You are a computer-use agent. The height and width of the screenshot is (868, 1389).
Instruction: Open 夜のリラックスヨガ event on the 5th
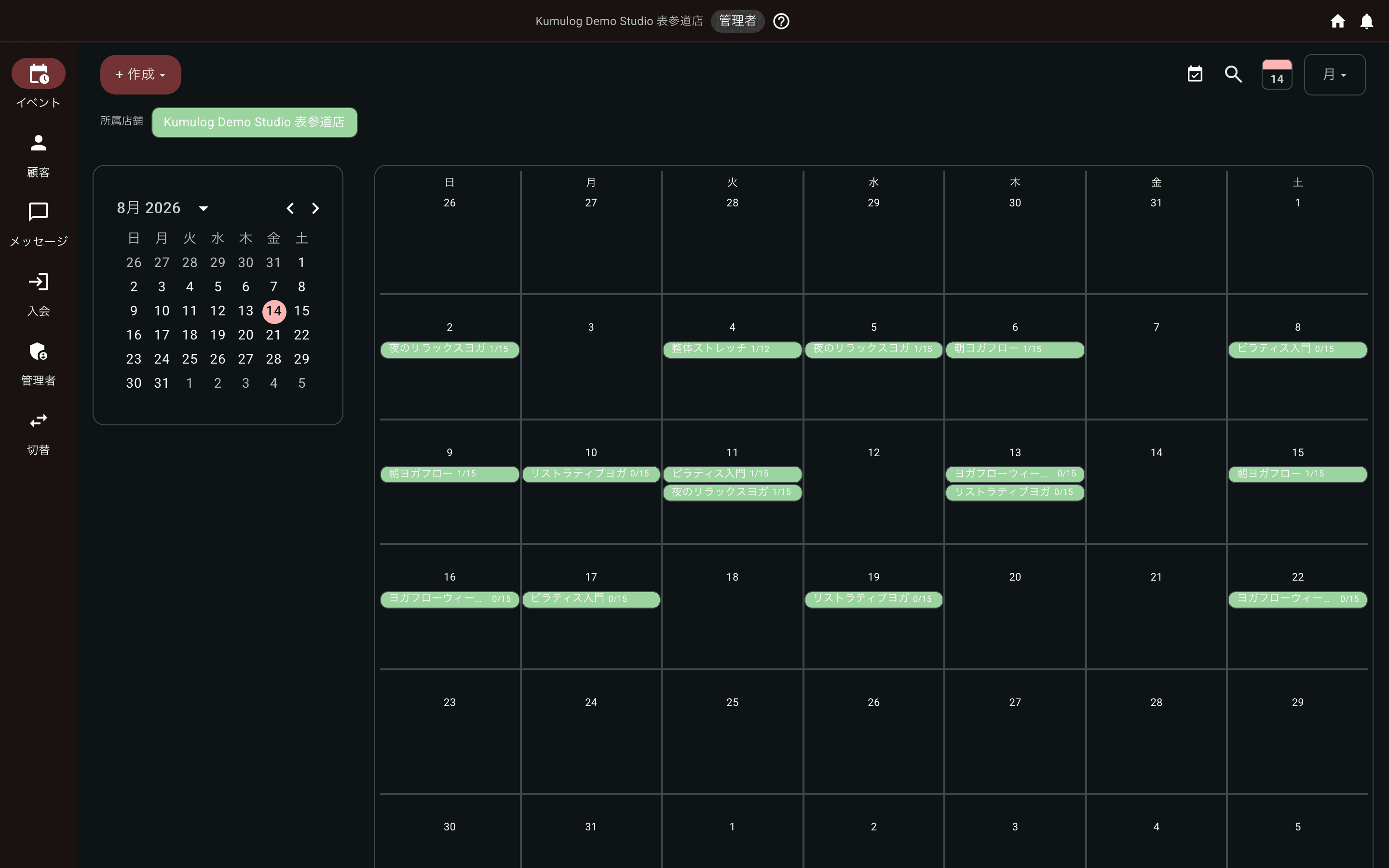pos(873,350)
